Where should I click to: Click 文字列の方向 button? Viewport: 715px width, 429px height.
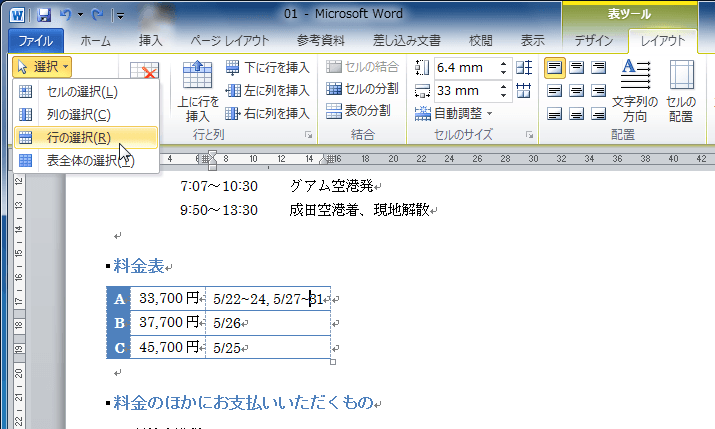[x=635, y=91]
